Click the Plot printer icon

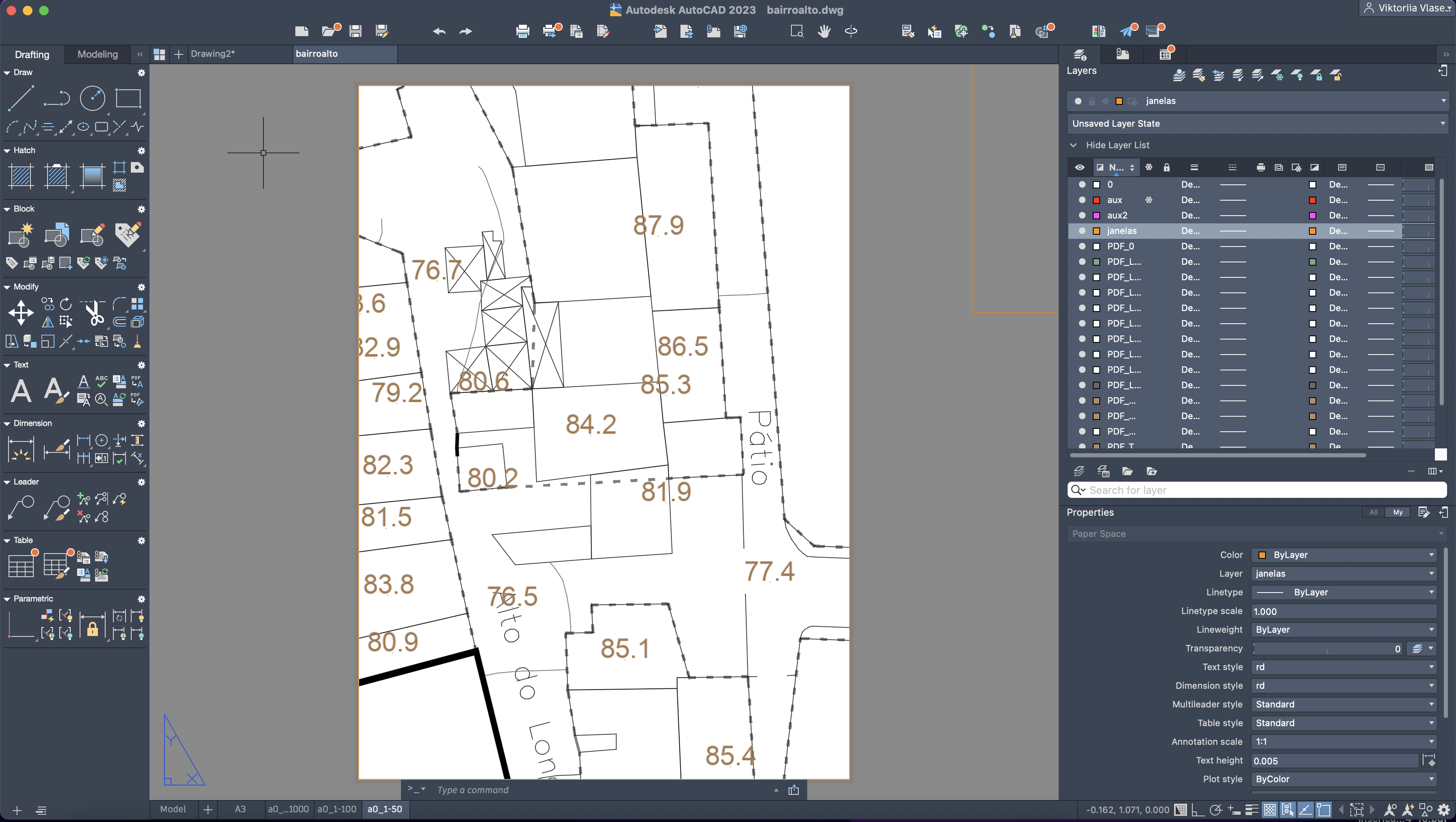(x=522, y=31)
